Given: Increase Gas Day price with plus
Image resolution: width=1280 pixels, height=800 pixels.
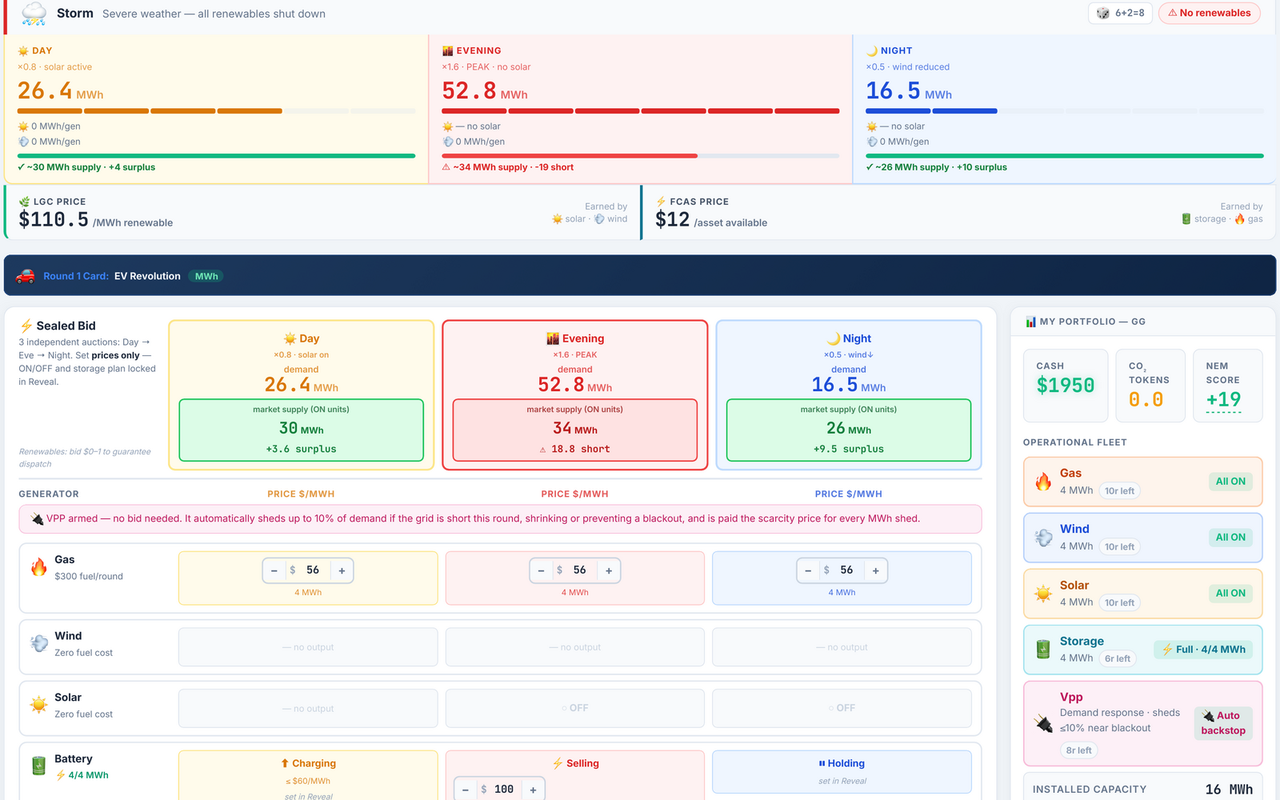Looking at the screenshot, I should coord(342,570).
